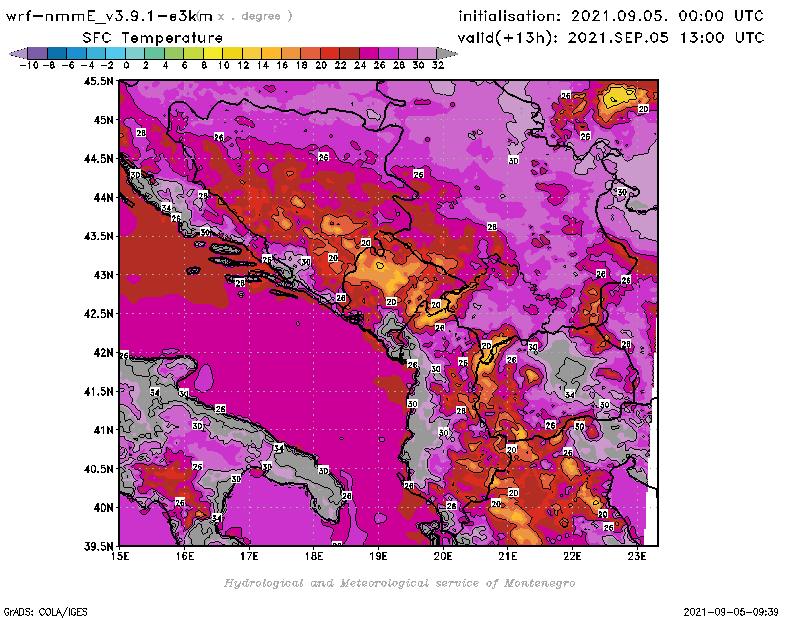Click the SFC Temperature heading
Screen dimensions: 800x618
pyautogui.click(x=153, y=38)
